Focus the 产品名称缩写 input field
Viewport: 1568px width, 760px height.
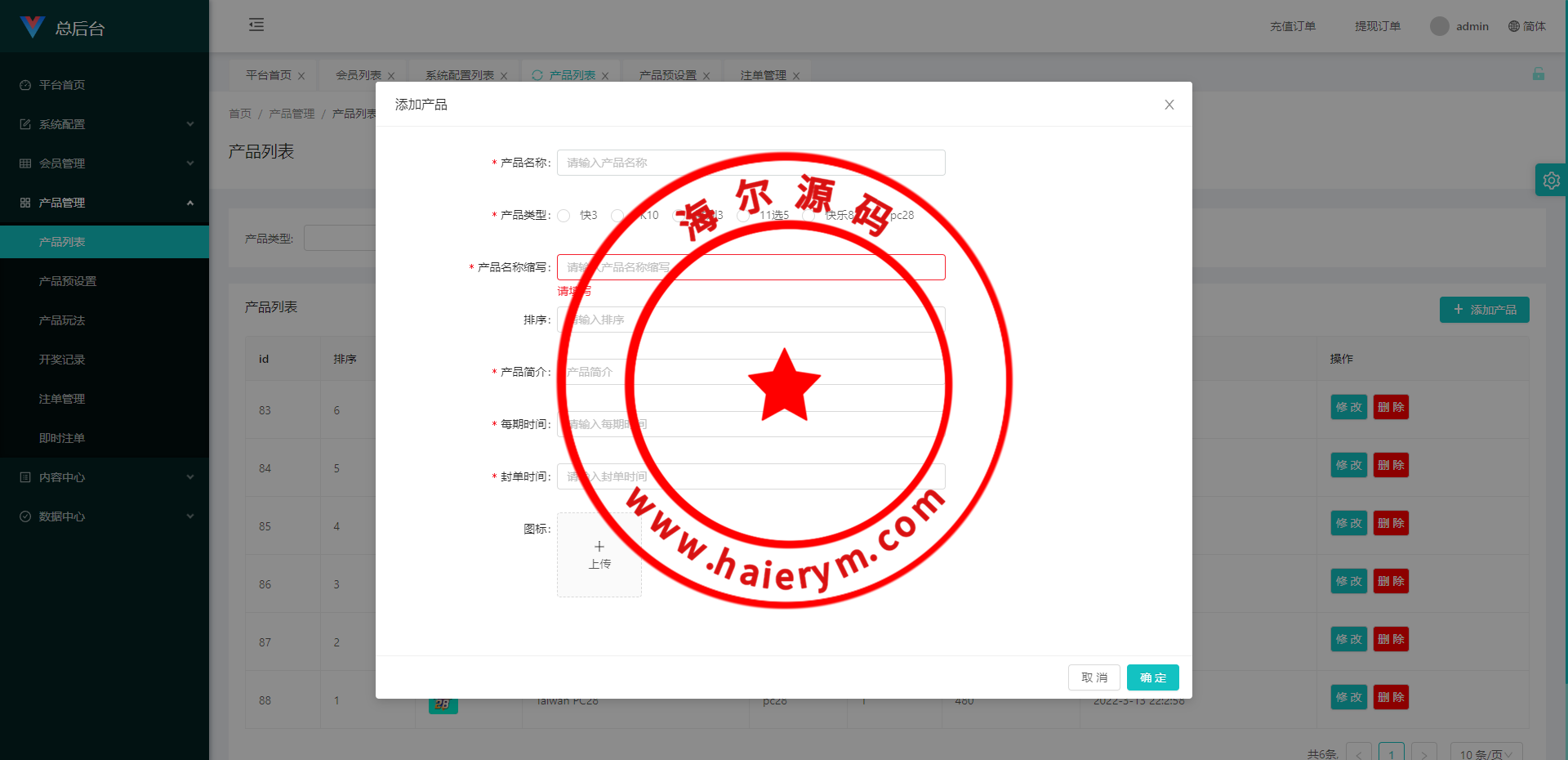pos(751,267)
